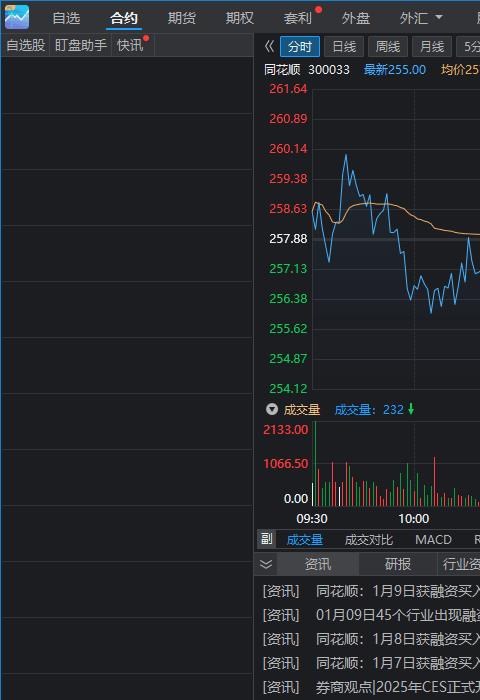Open the 盯盘助手 tab
The width and height of the screenshot is (480, 700).
click(81, 45)
